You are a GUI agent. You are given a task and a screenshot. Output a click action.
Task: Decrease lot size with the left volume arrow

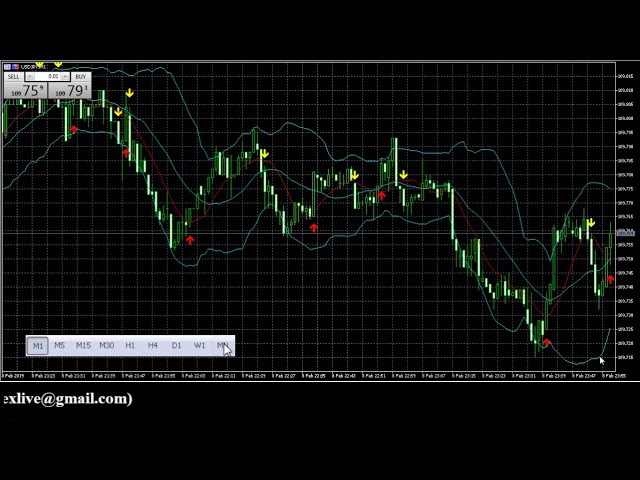point(30,77)
